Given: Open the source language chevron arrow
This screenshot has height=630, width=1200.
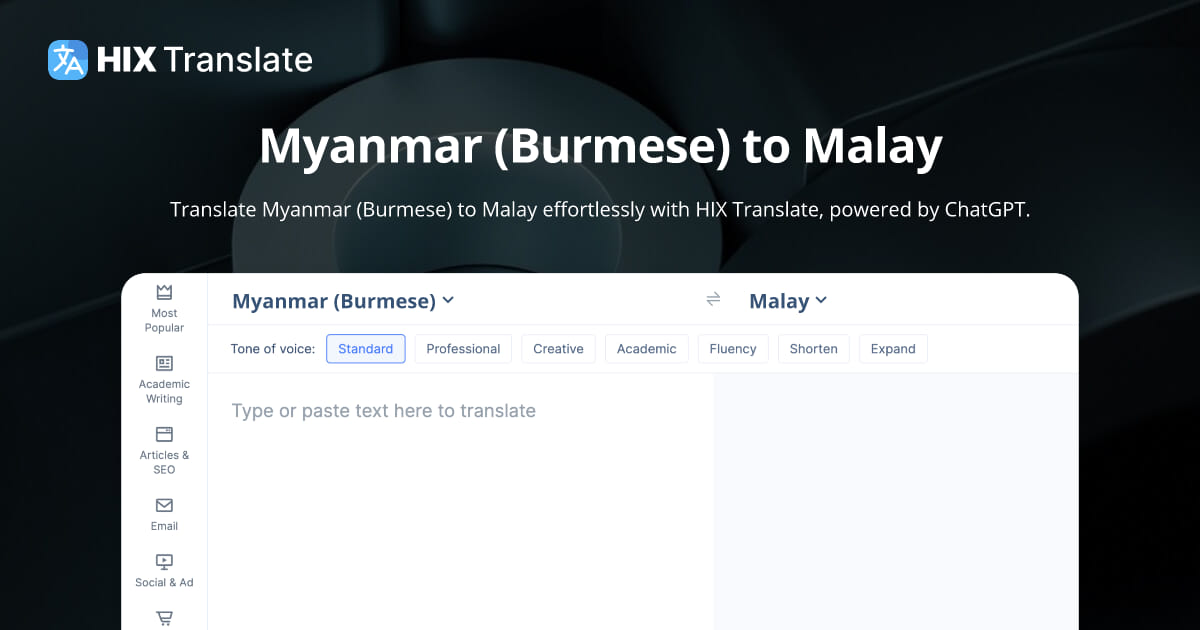Looking at the screenshot, I should (448, 300).
